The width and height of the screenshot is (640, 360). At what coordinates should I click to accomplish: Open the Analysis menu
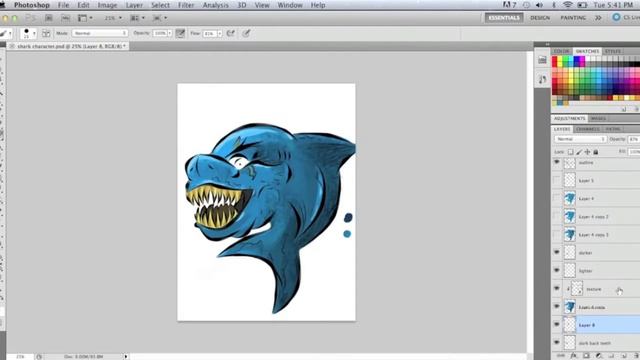pos(216,5)
